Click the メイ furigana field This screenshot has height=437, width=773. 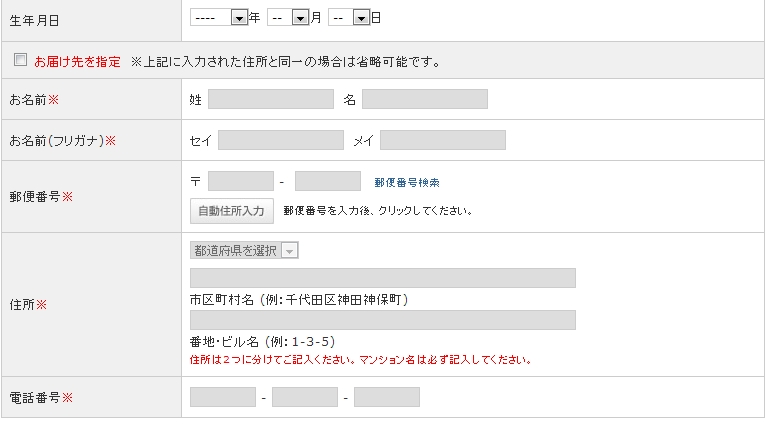442,140
